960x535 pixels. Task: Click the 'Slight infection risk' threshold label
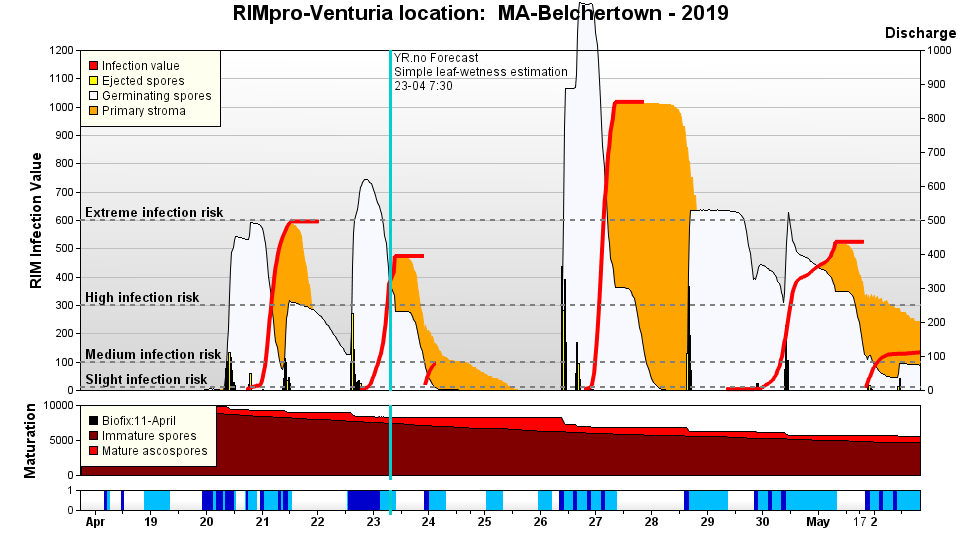click(146, 380)
